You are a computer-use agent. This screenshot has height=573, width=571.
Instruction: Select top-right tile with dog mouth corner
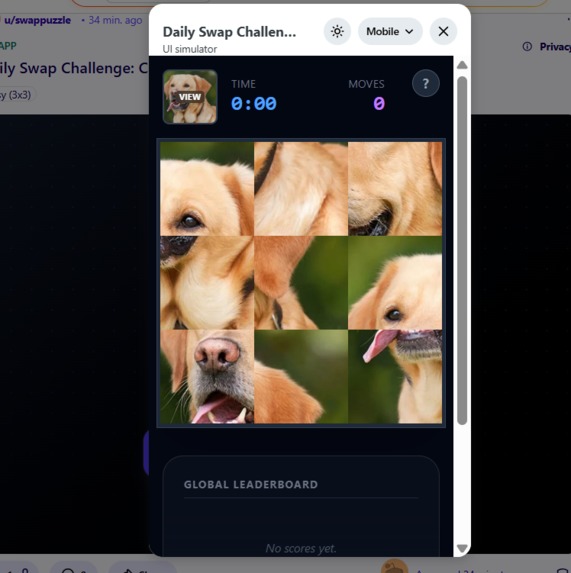(395, 189)
